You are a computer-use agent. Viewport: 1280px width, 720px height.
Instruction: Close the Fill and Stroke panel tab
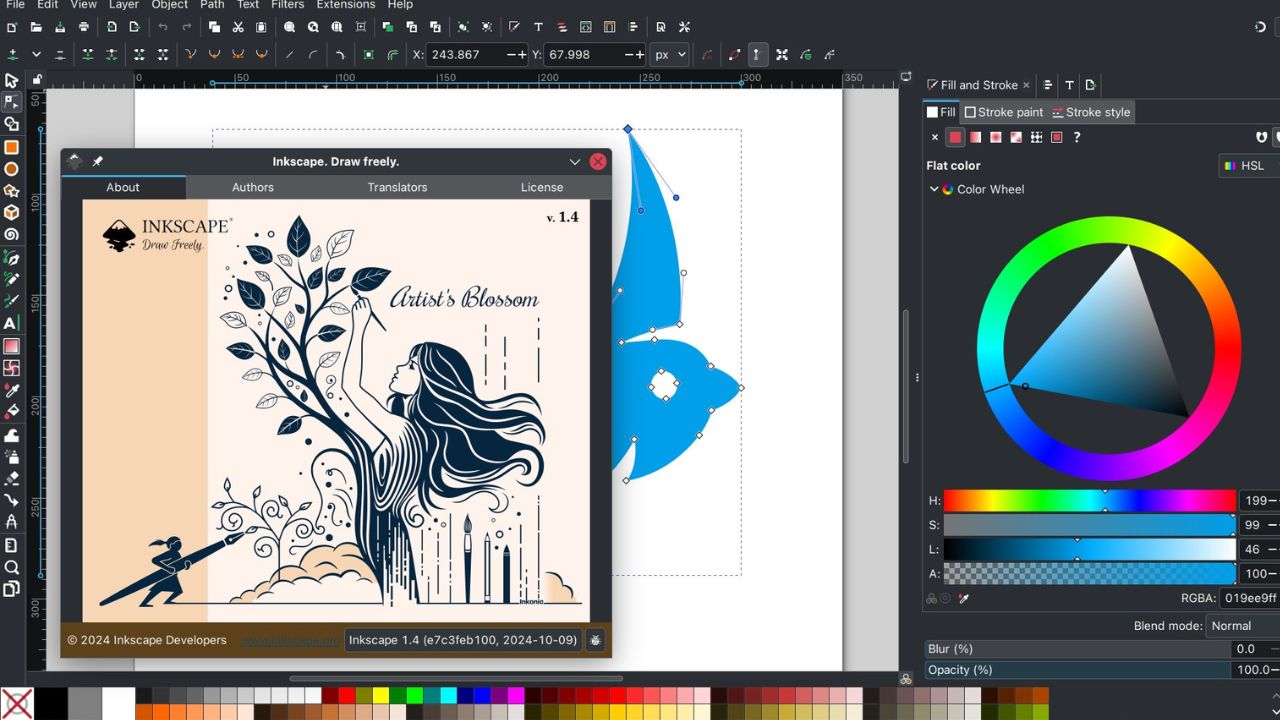coord(1026,85)
